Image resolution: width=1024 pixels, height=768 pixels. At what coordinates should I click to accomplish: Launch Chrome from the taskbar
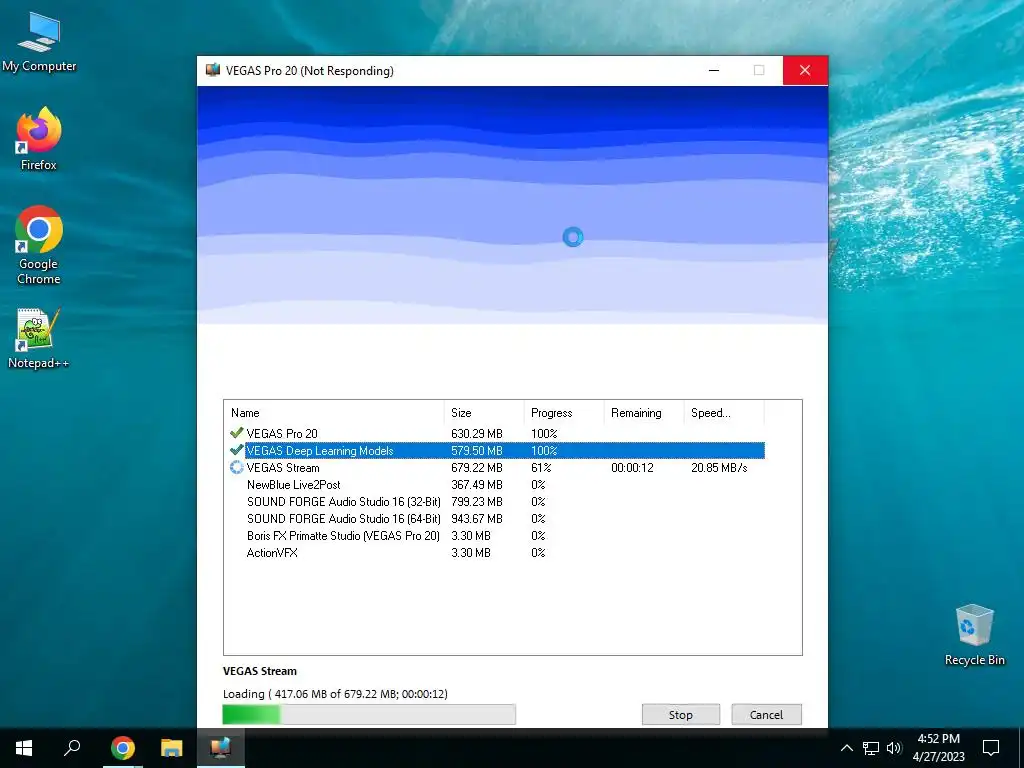point(122,748)
